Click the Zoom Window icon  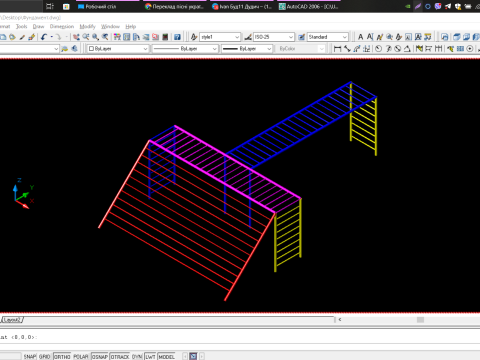point(96,37)
